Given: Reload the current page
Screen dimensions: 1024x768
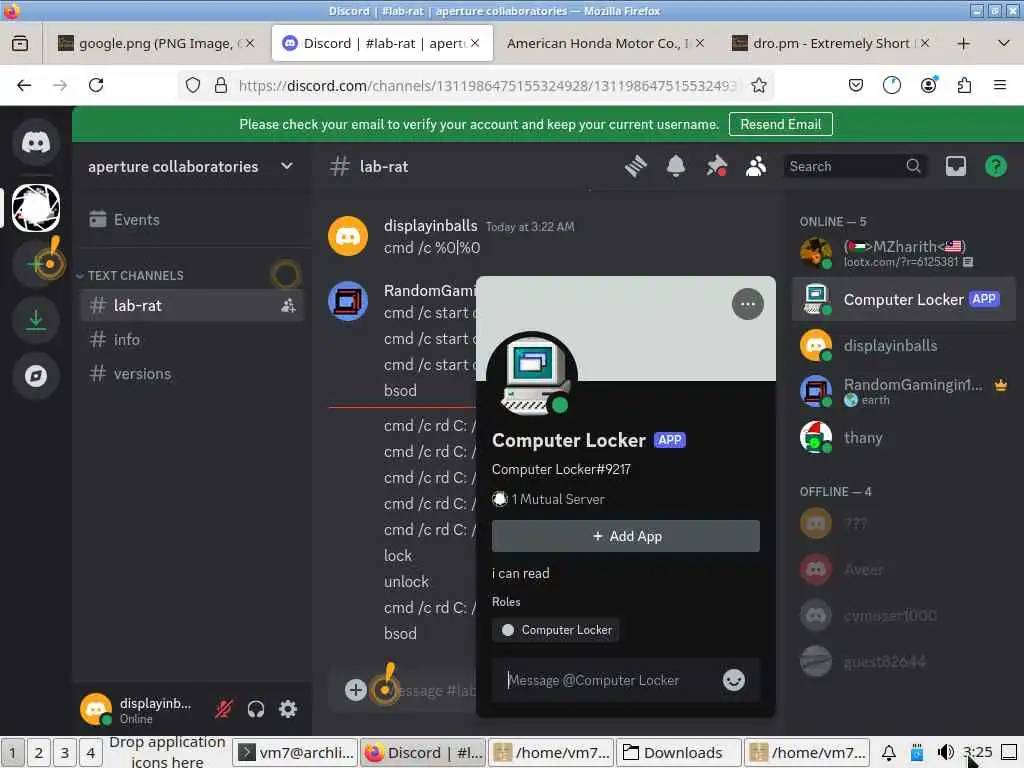Looking at the screenshot, I should tap(96, 85).
